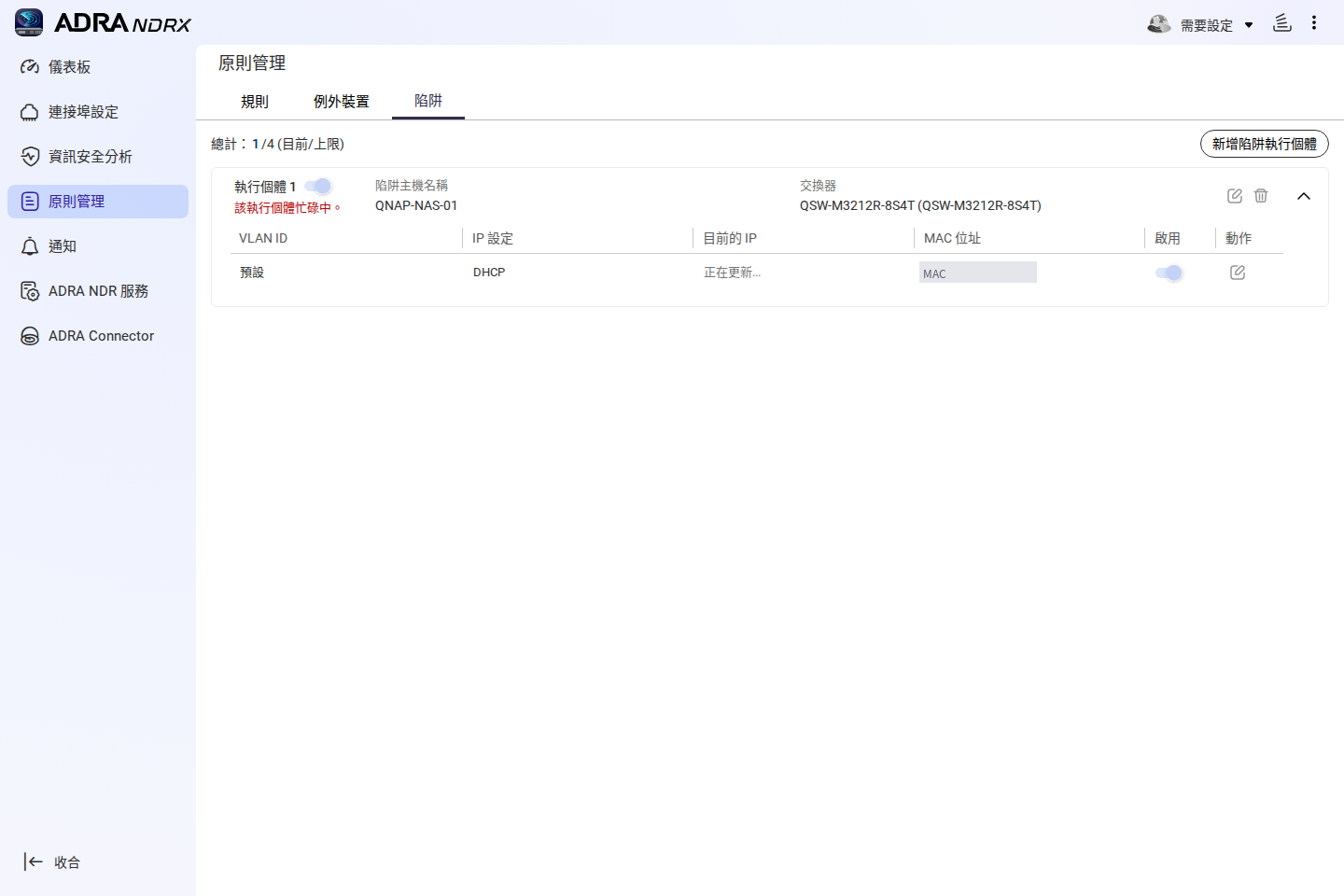
Task: Click the 該執行個體忙碌中 status message
Action: click(287, 207)
